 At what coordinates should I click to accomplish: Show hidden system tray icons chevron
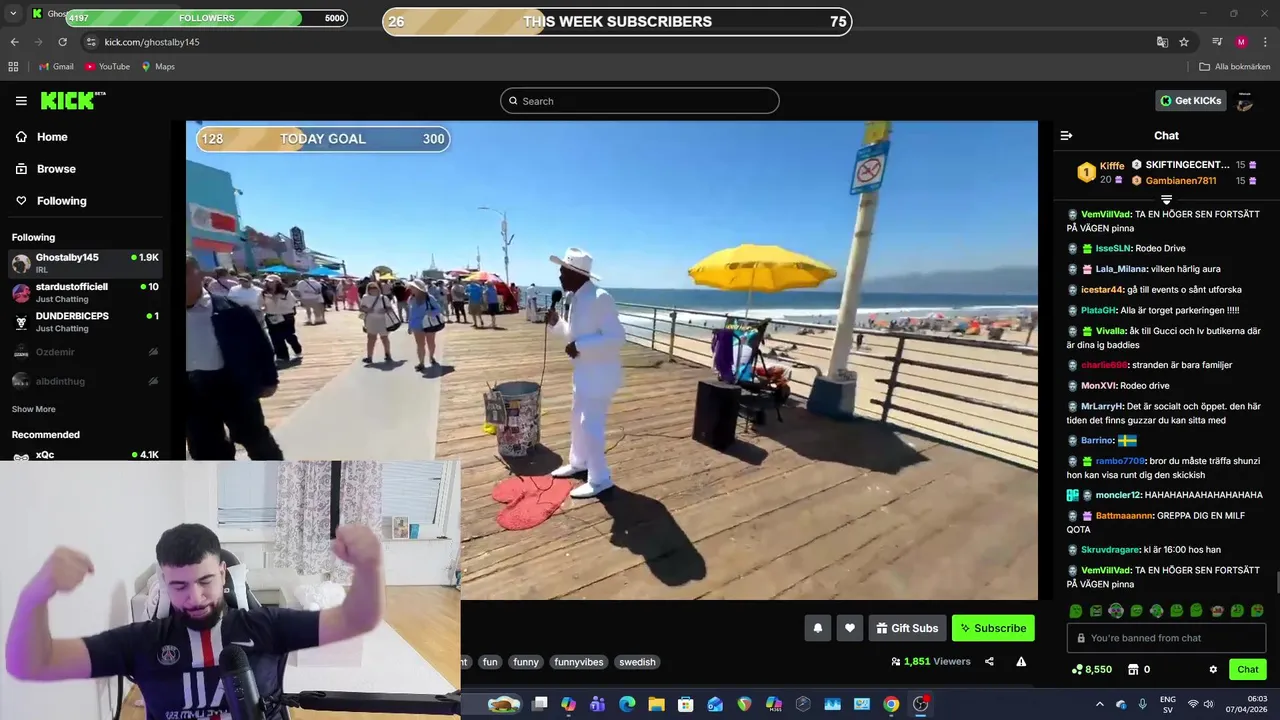click(x=1100, y=704)
